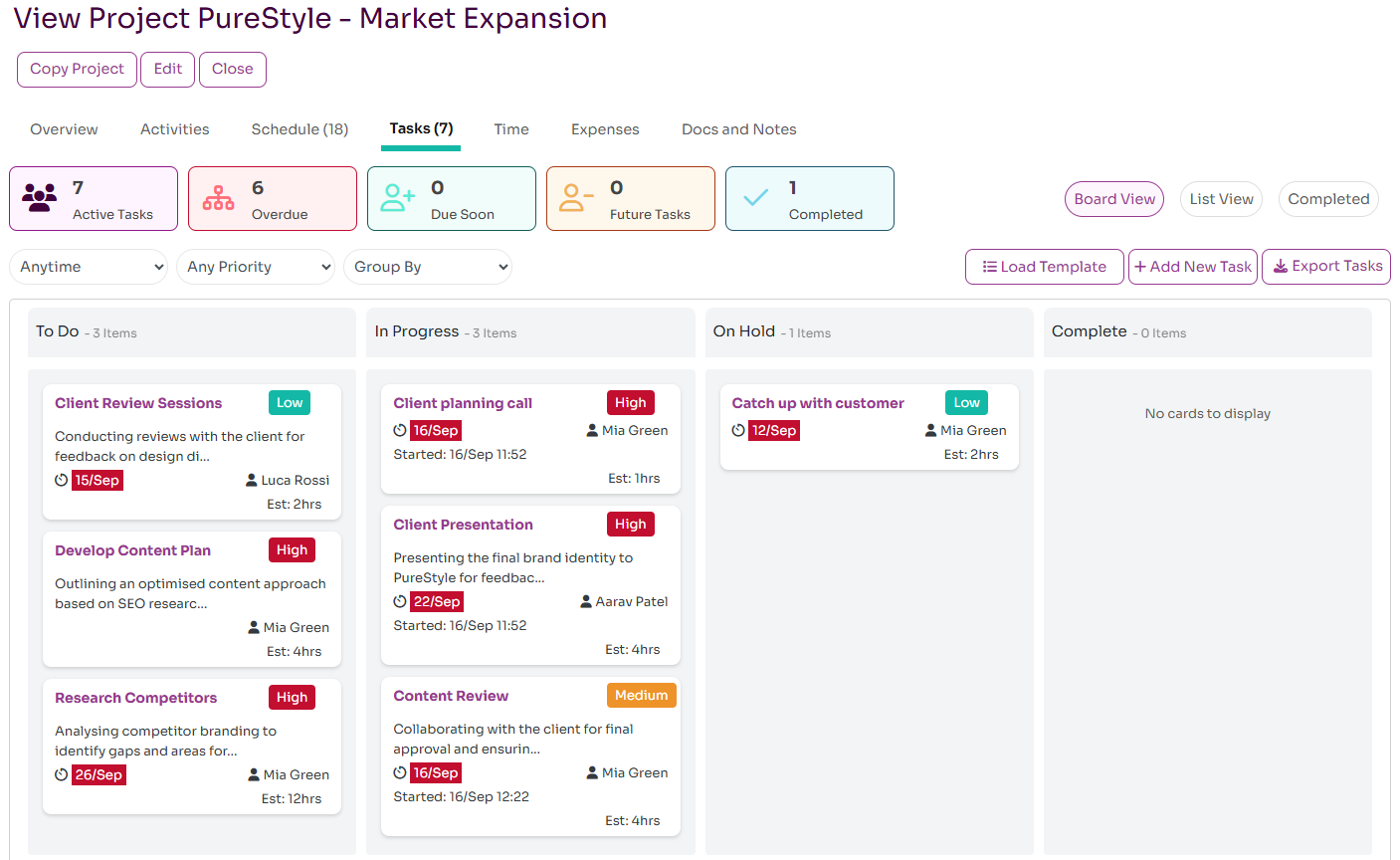Click the Future Tasks person-minus icon

(x=576, y=198)
